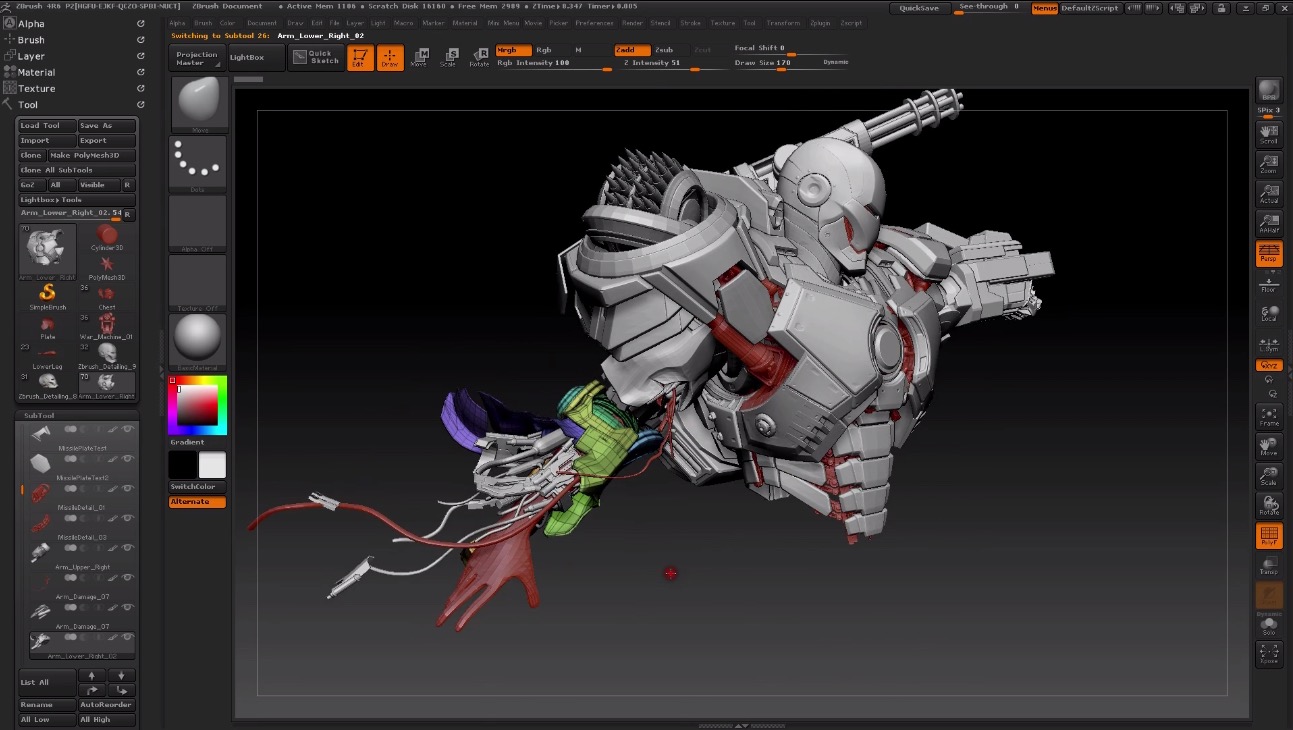The image size is (1293, 730).
Task: Open the current brush thumbnail picker
Action: pyautogui.click(x=200, y=104)
